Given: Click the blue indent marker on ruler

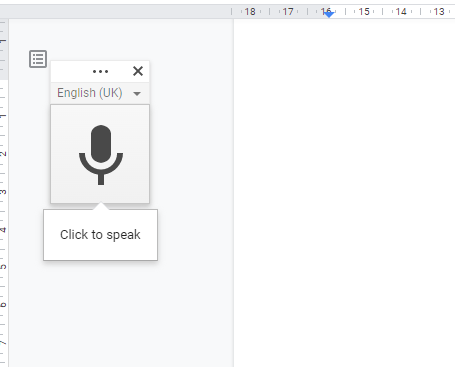Looking at the screenshot, I should click(x=329, y=14).
